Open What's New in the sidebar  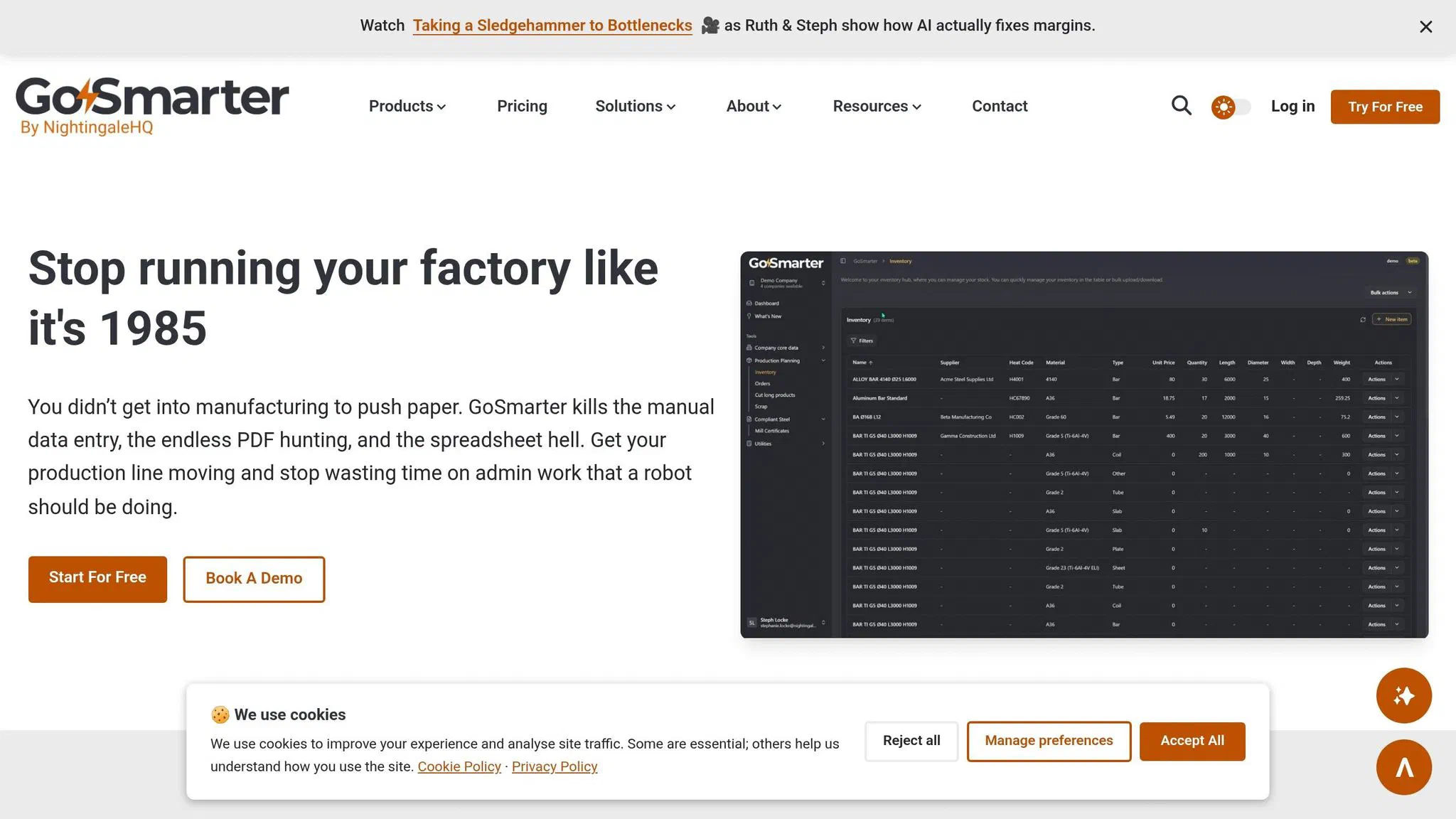768,316
